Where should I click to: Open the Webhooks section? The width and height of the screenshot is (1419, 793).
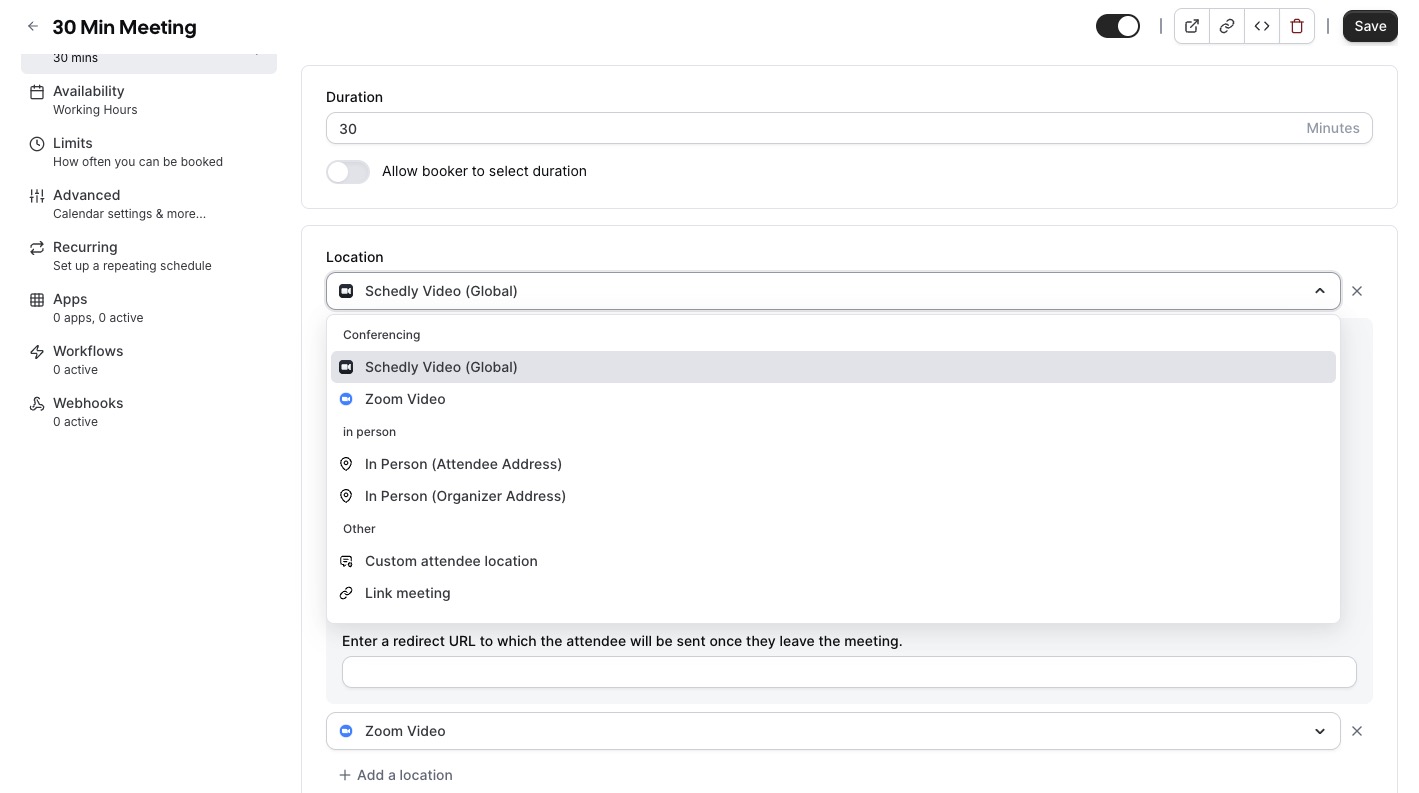[x=149, y=412]
